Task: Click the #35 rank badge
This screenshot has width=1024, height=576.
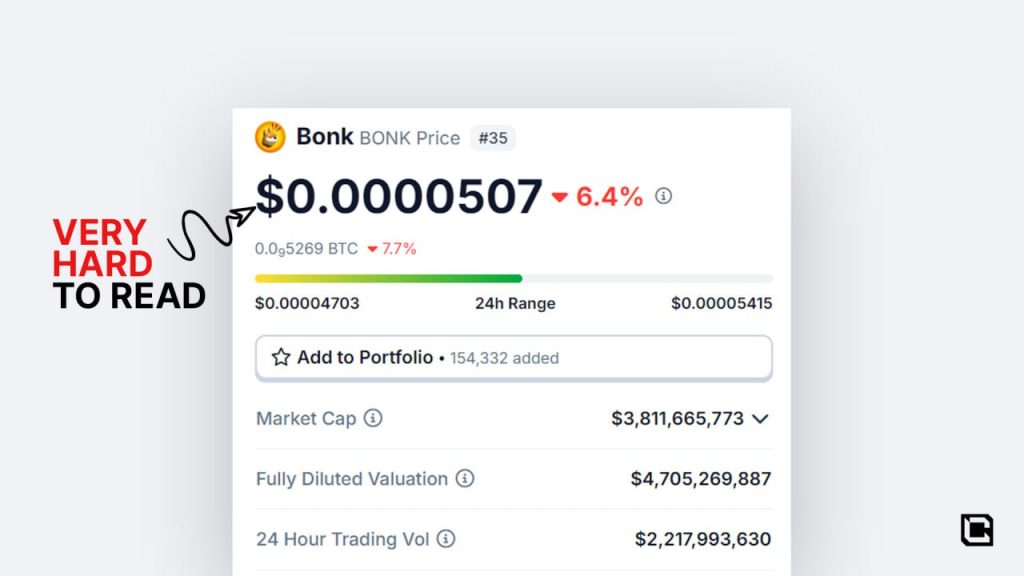Action: 492,138
